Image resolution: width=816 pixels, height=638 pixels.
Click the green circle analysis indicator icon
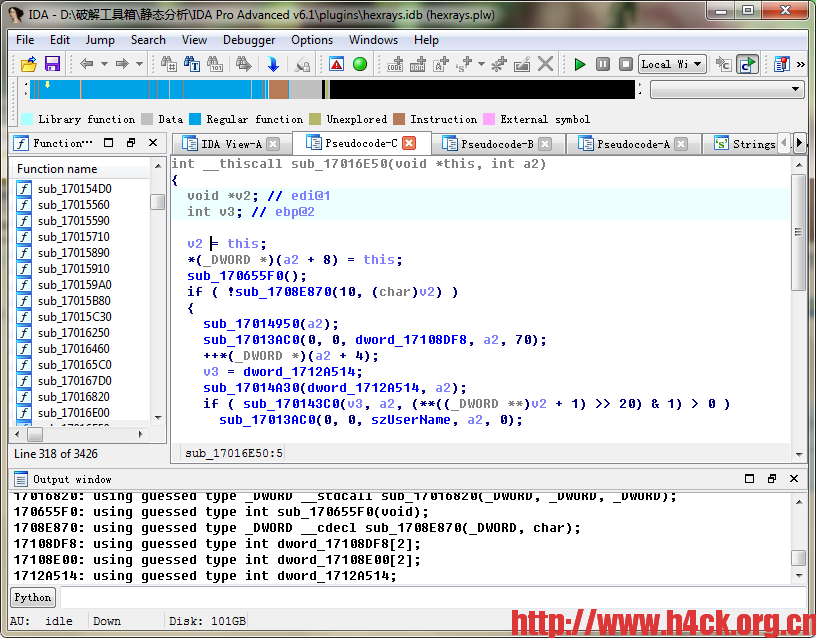360,64
